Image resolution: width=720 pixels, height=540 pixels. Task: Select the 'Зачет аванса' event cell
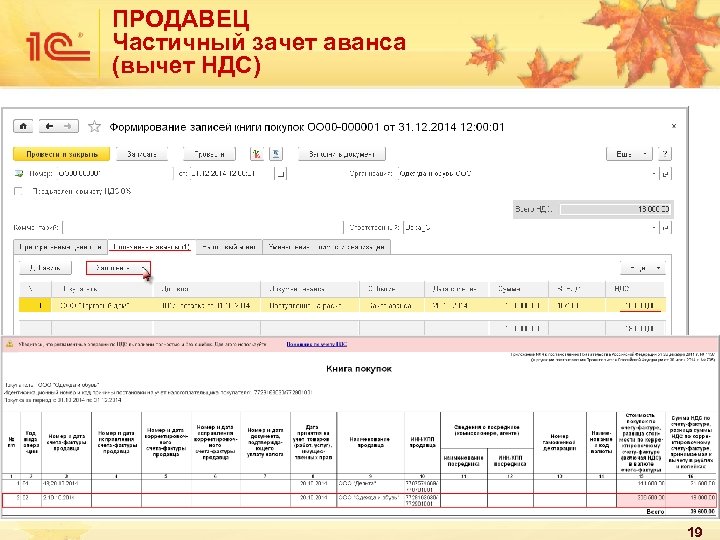392,305
